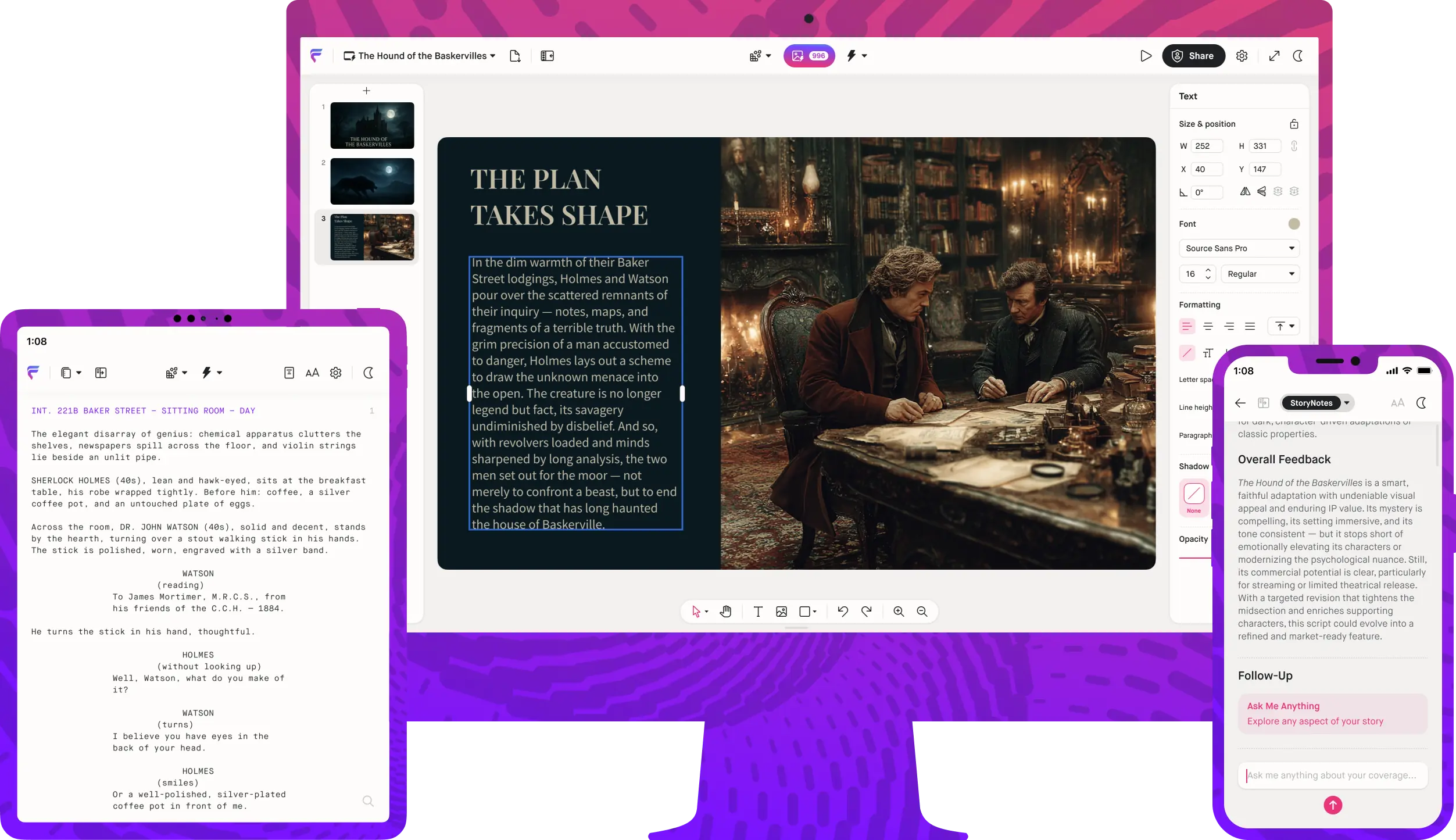
Task: Click the Insert image tool icon
Action: [781, 612]
